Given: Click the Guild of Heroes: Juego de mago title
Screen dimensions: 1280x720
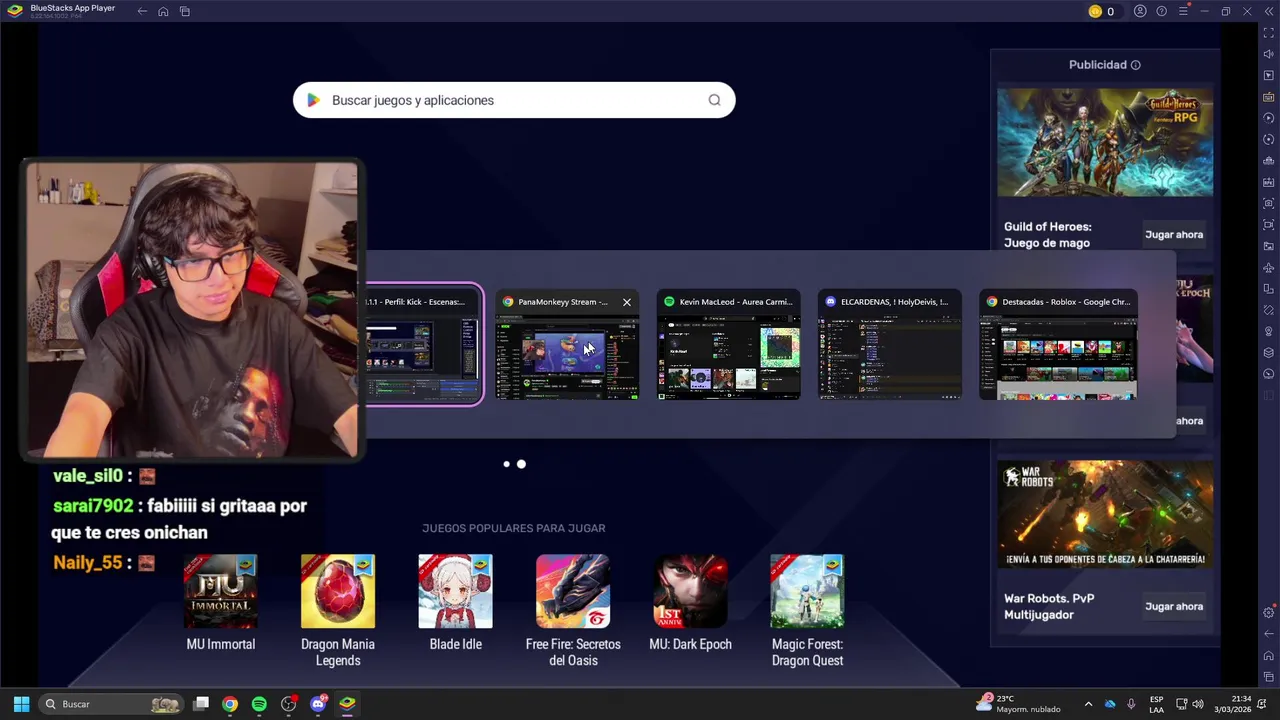Looking at the screenshot, I should point(1047,235).
